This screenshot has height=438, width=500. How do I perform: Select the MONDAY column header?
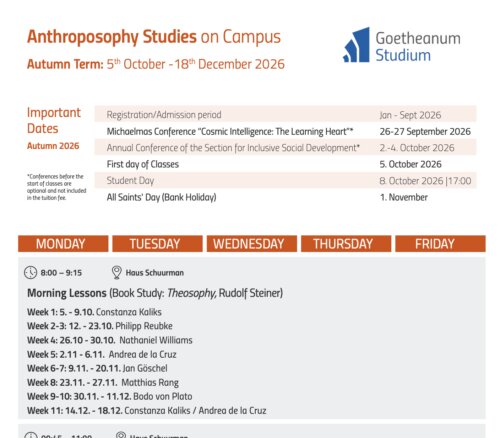click(x=63, y=244)
